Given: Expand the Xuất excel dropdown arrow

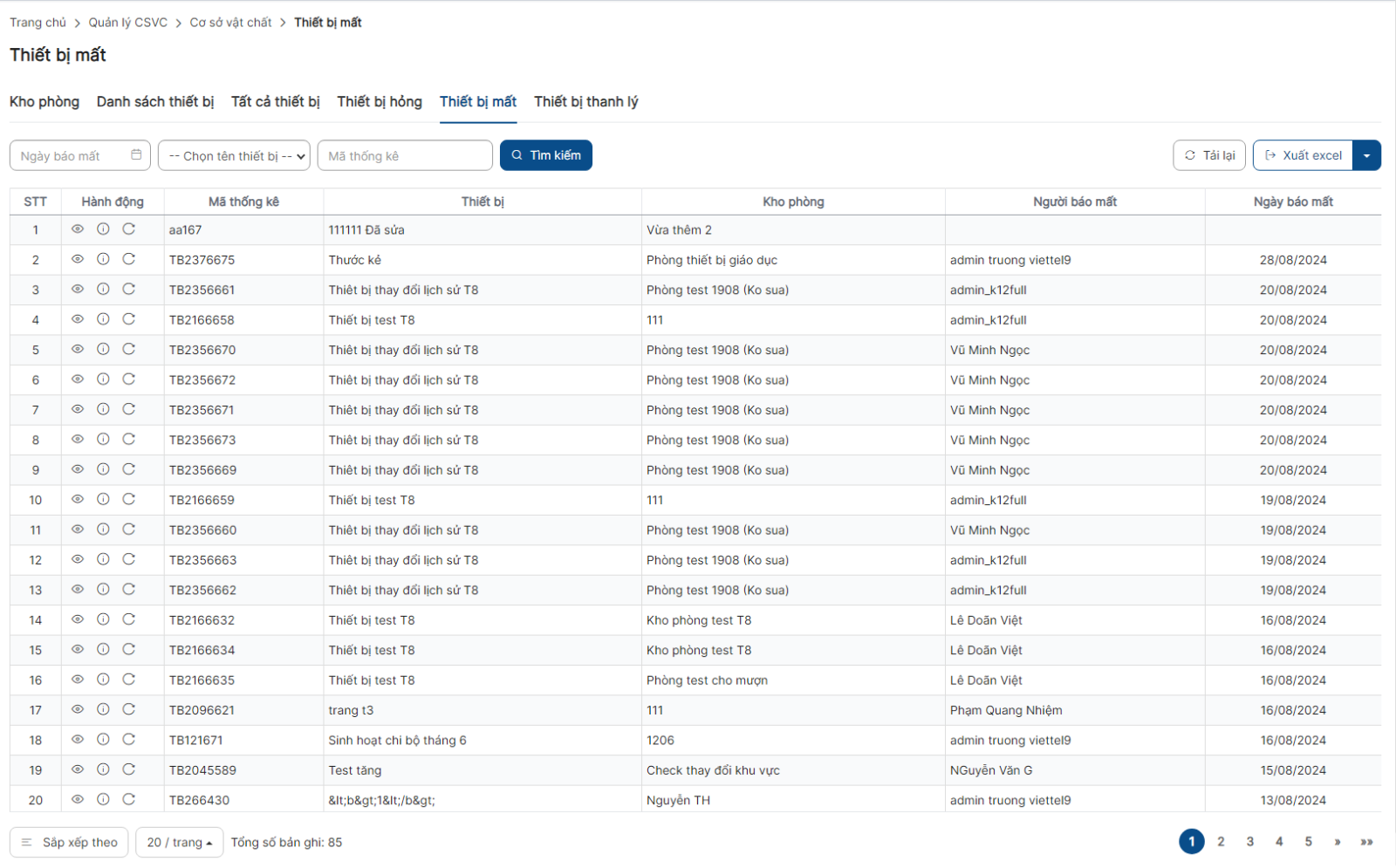Looking at the screenshot, I should (x=1366, y=155).
